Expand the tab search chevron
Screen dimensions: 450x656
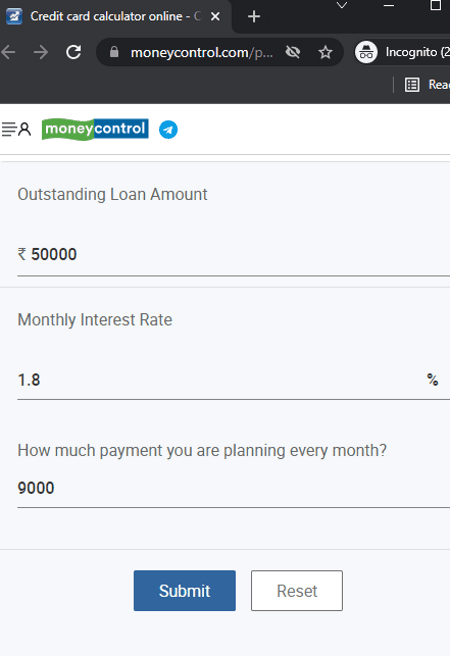pos(342,5)
